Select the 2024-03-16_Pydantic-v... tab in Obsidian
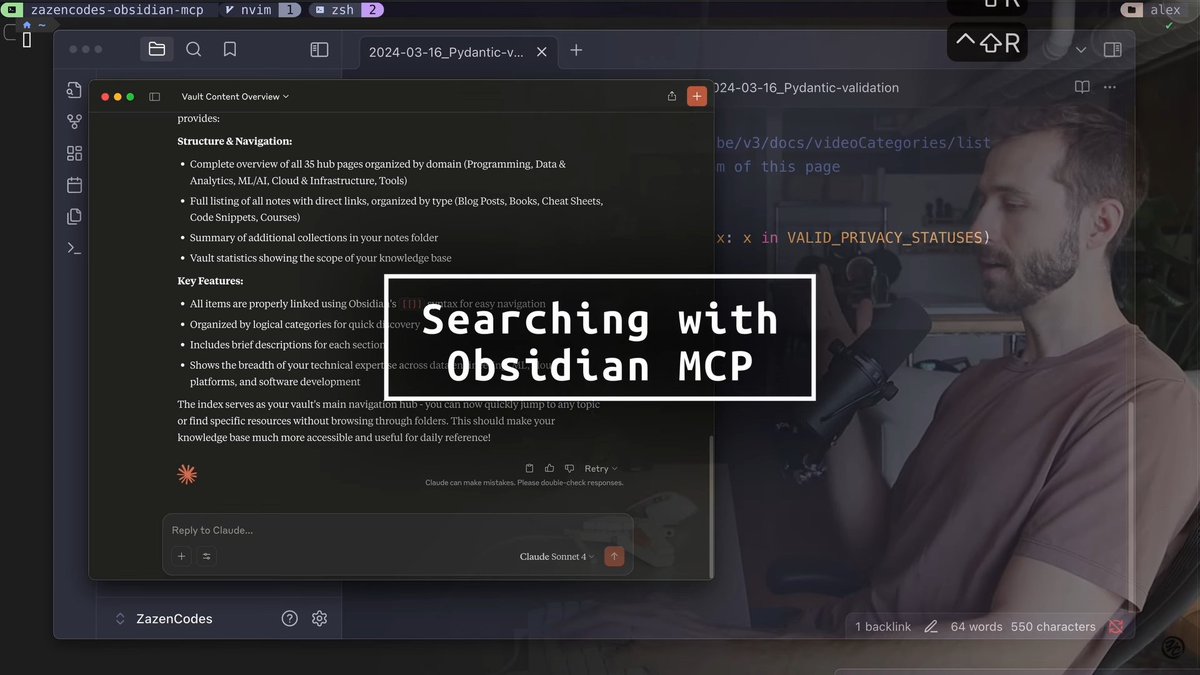1200x675 pixels. pos(446,51)
